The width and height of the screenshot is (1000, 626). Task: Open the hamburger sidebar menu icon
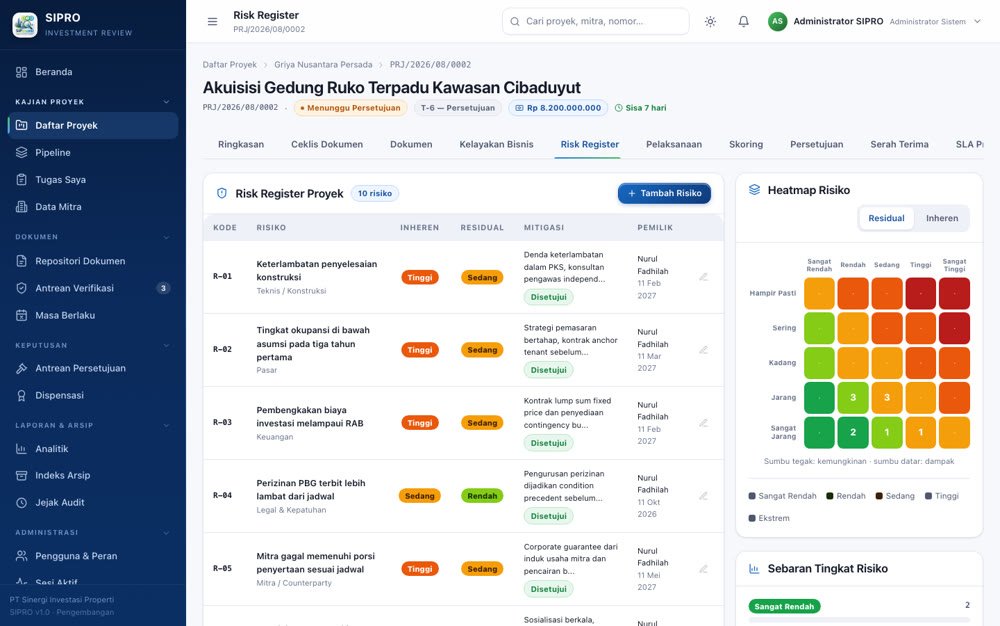pyautogui.click(x=212, y=22)
